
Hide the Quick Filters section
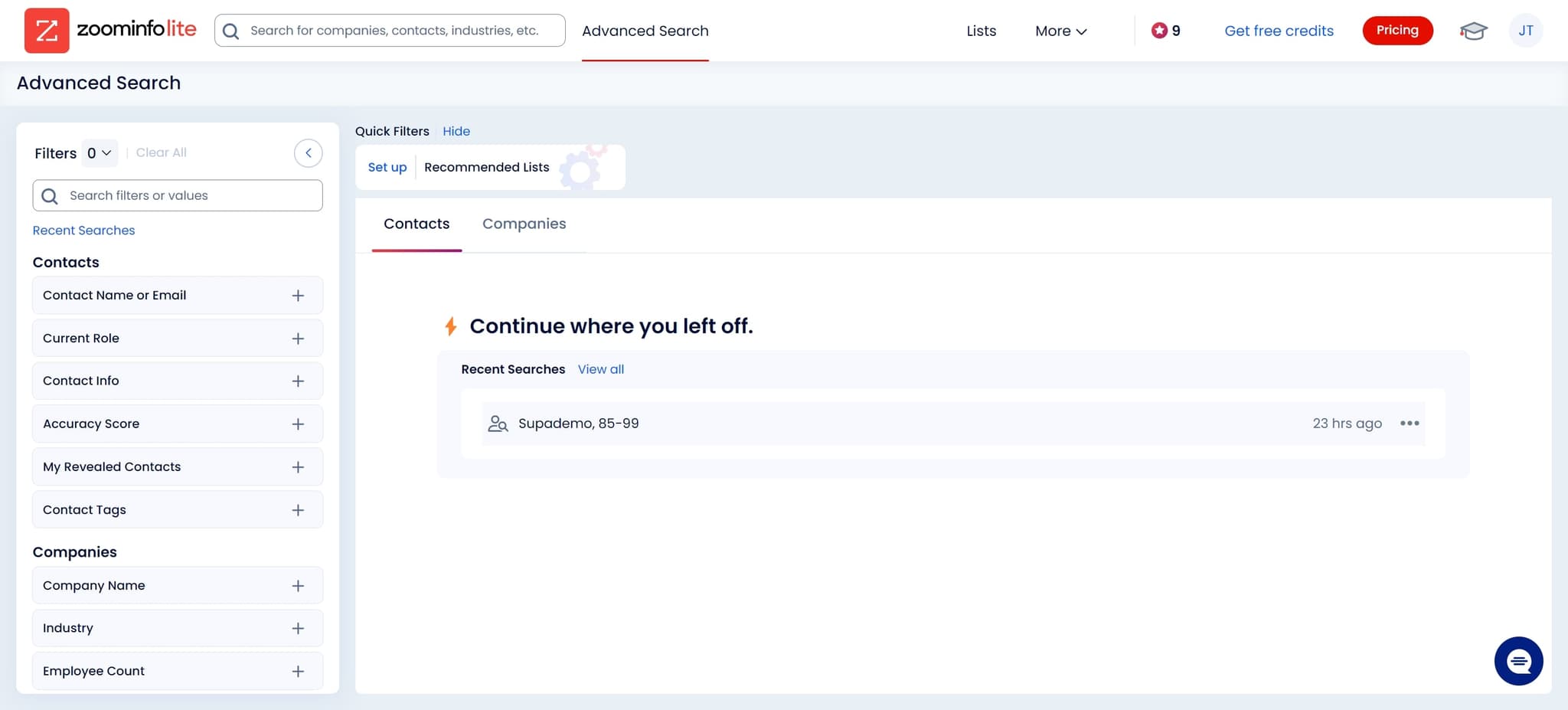[x=456, y=131]
